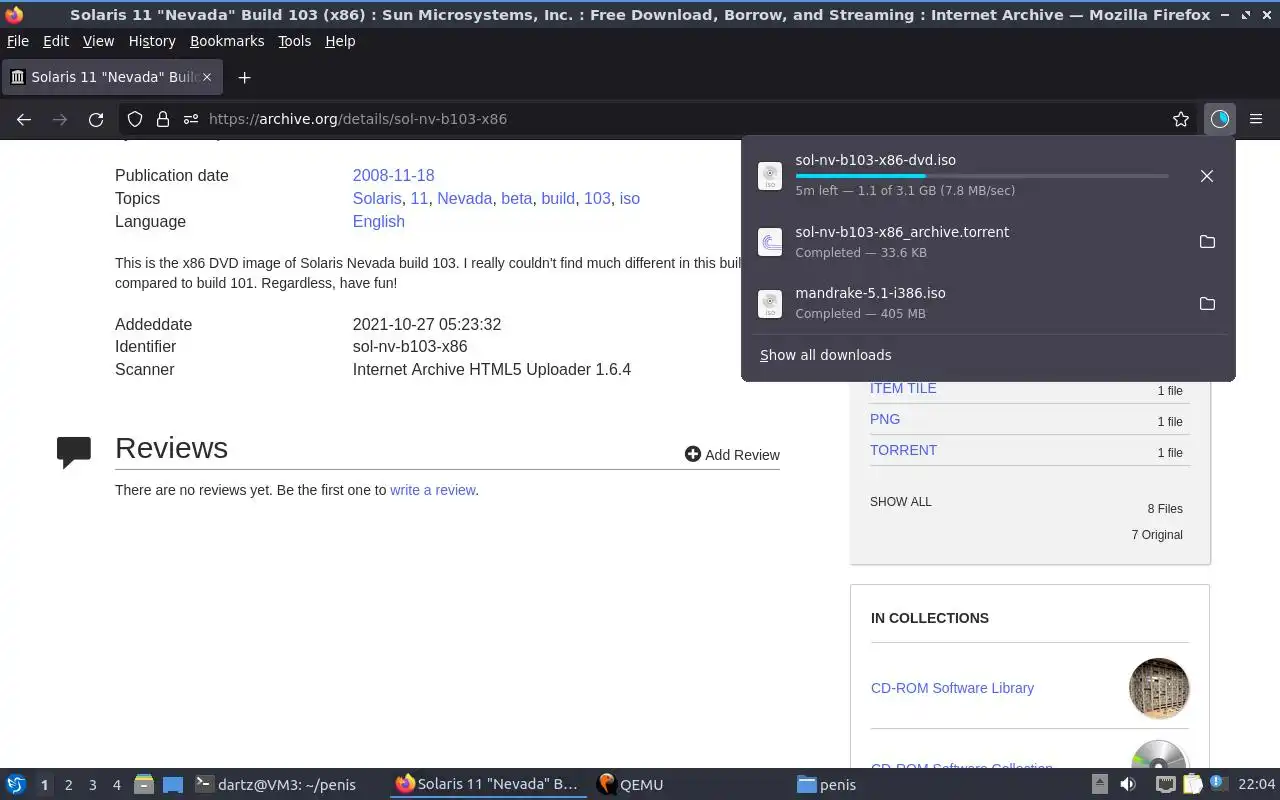Open the TORRENT download option

click(903, 450)
